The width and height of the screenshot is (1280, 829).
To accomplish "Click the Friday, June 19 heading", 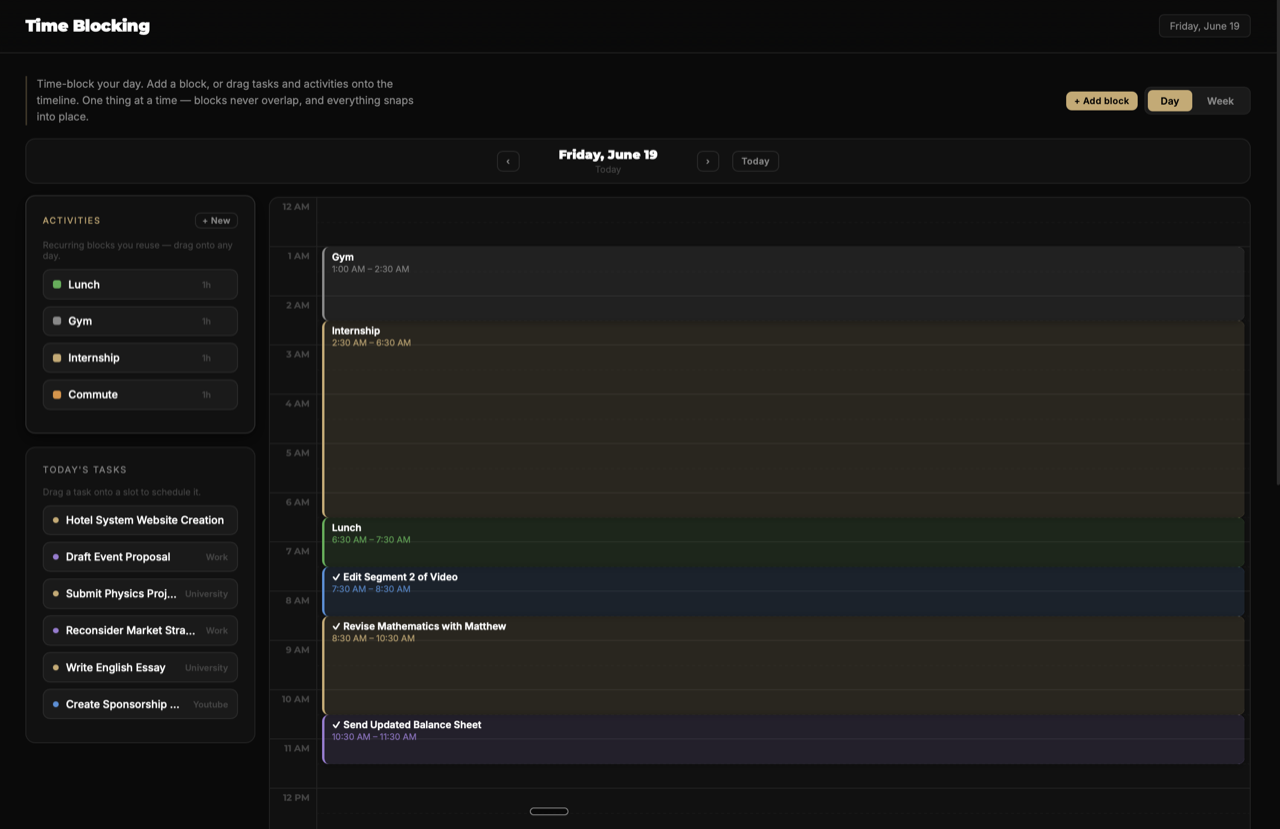I will (608, 155).
